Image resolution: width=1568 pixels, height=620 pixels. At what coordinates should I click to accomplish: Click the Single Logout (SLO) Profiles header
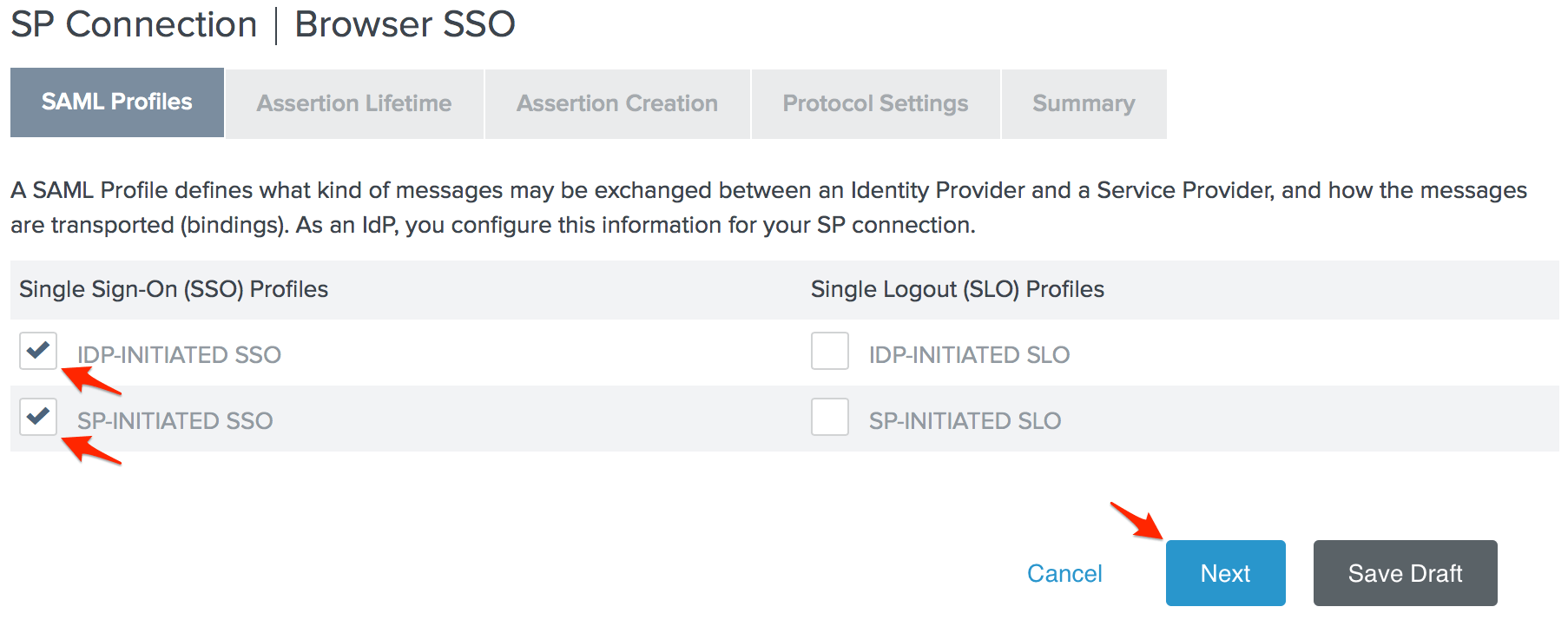[957, 289]
